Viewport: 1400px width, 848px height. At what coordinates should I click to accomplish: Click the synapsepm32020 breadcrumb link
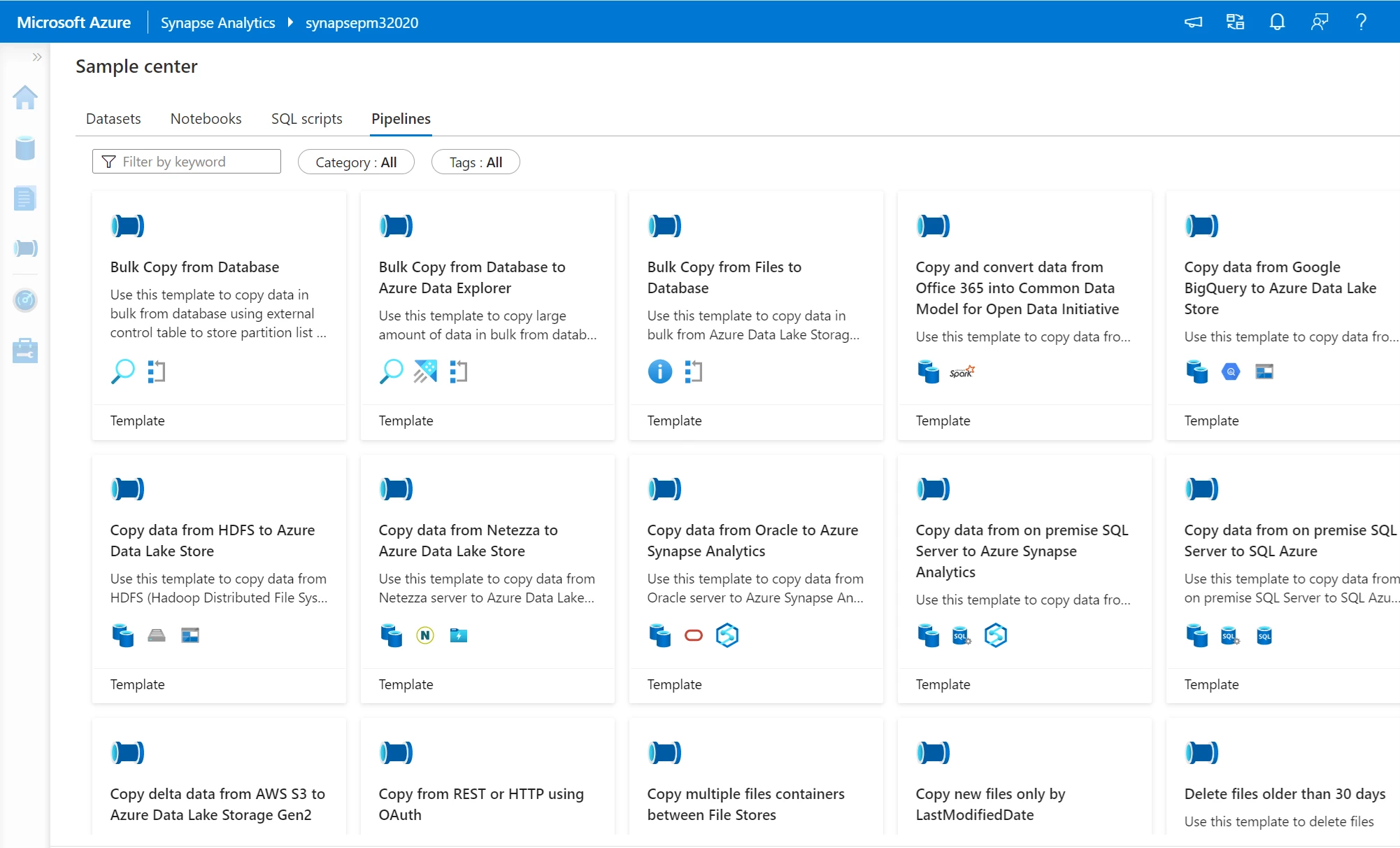click(362, 22)
